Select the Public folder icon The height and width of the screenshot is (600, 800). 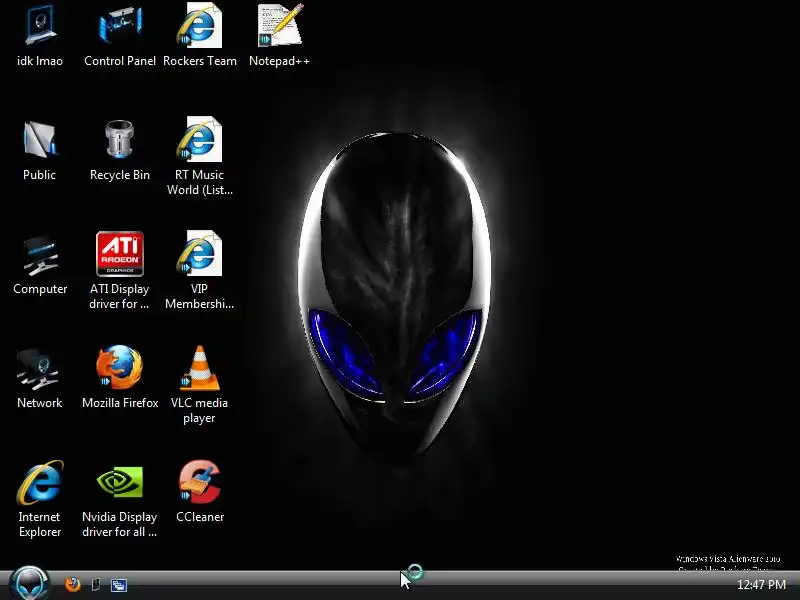[x=40, y=151]
